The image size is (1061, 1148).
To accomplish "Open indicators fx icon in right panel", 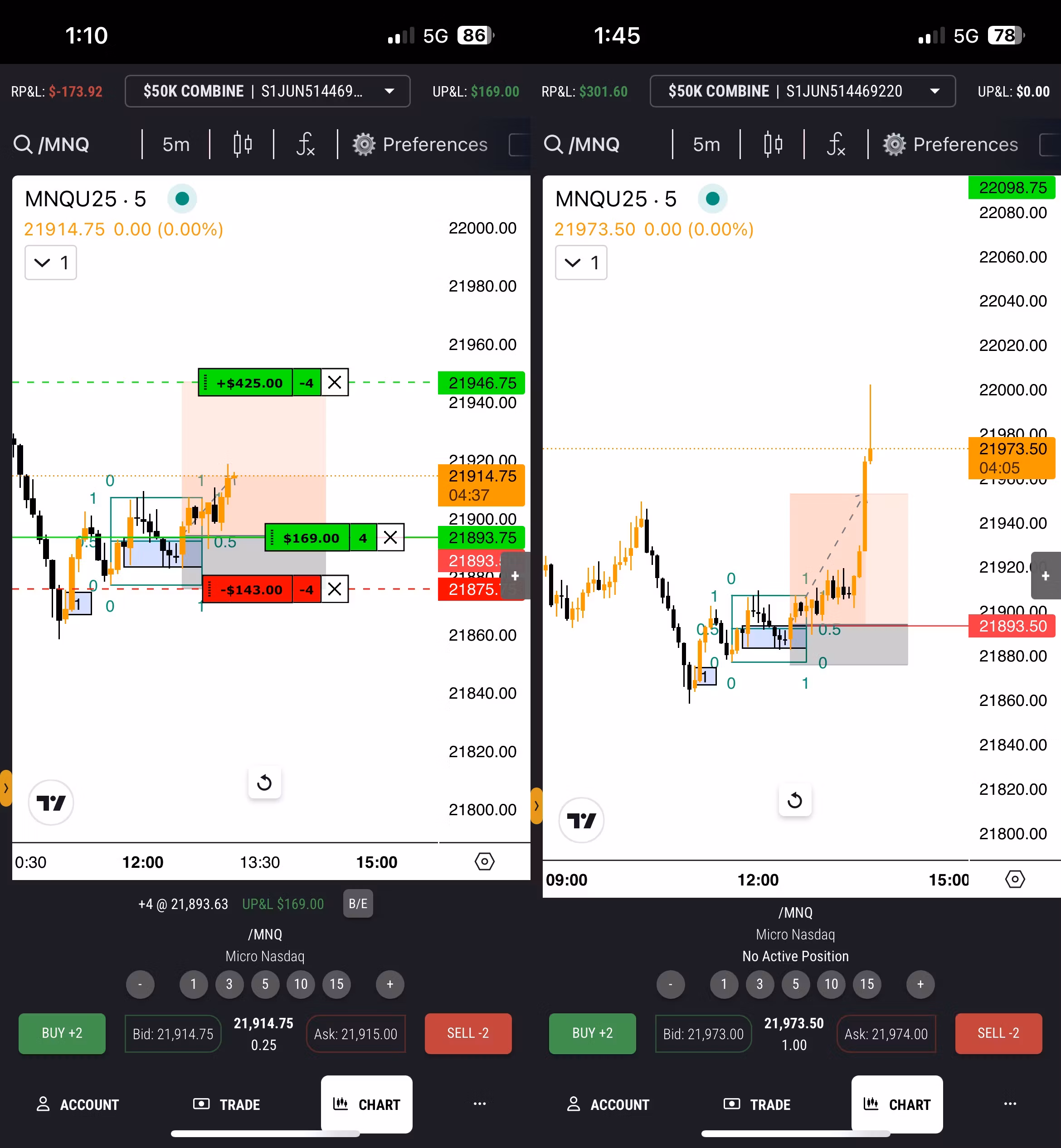I will click(836, 144).
